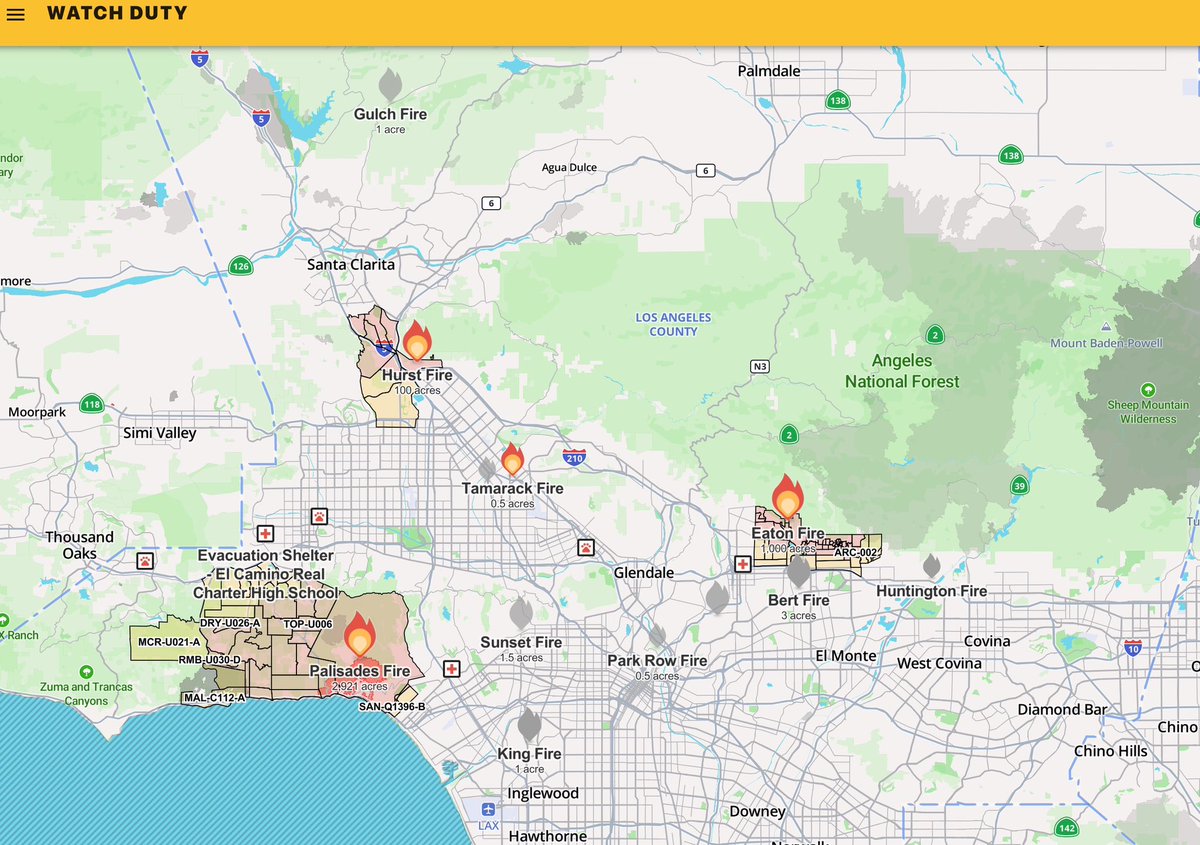This screenshot has height=845, width=1200.
Task: Click the red cross shelter icon near Eaton Fire
Action: click(x=742, y=564)
